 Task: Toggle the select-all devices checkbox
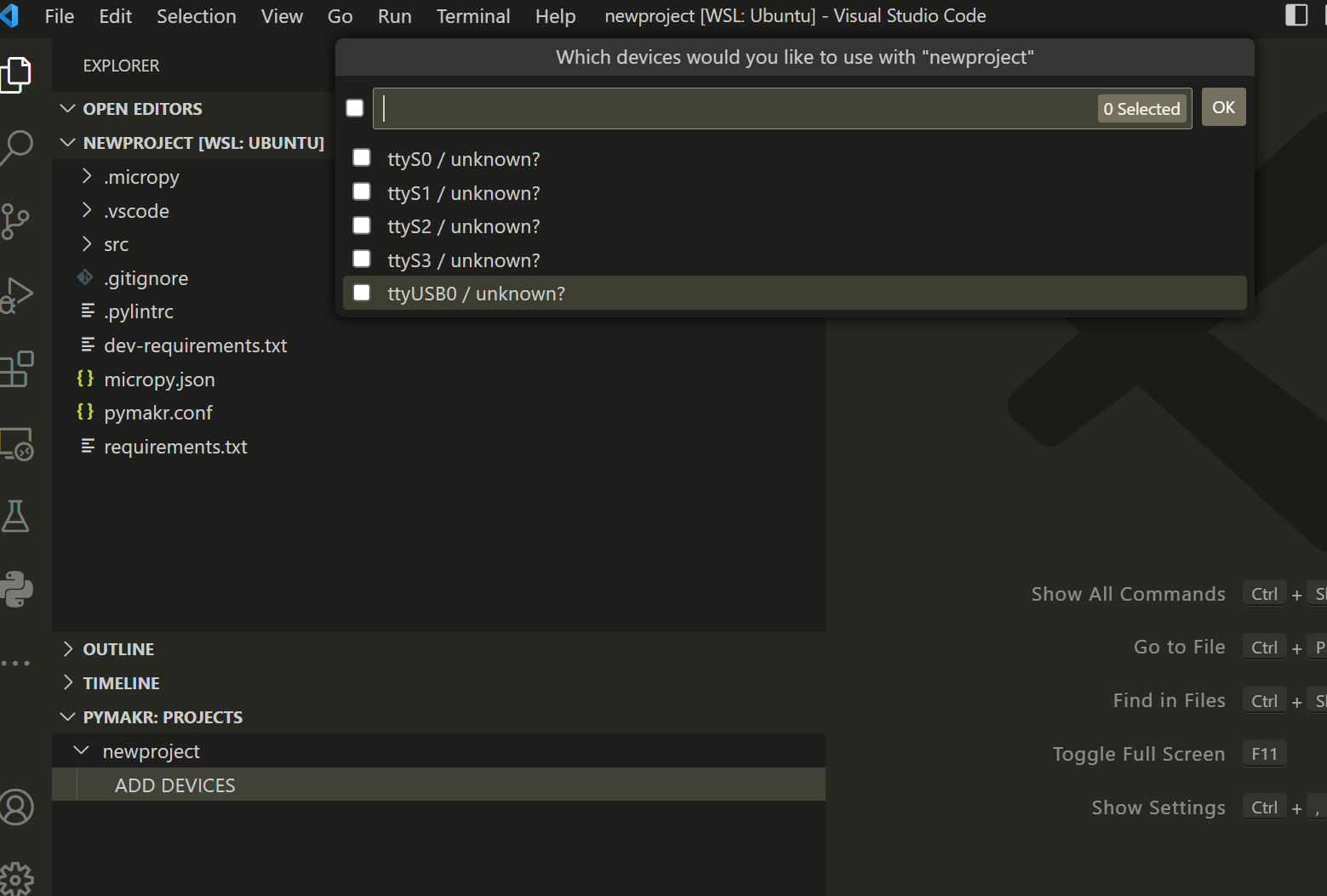click(355, 108)
